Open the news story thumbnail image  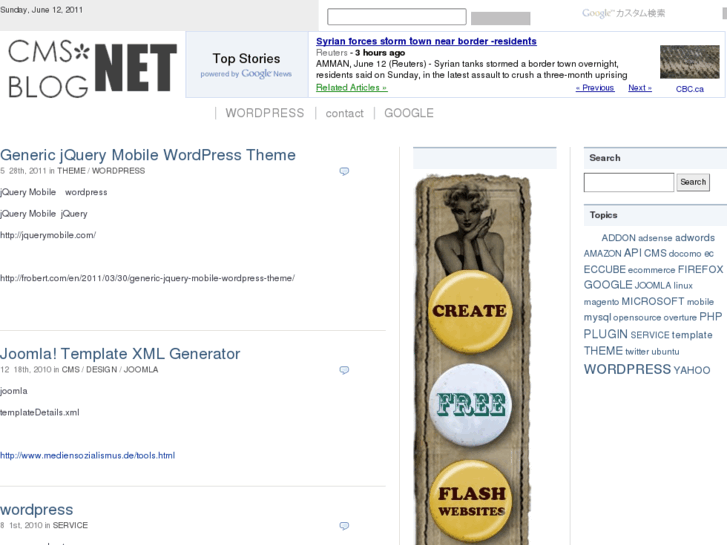coord(689,62)
